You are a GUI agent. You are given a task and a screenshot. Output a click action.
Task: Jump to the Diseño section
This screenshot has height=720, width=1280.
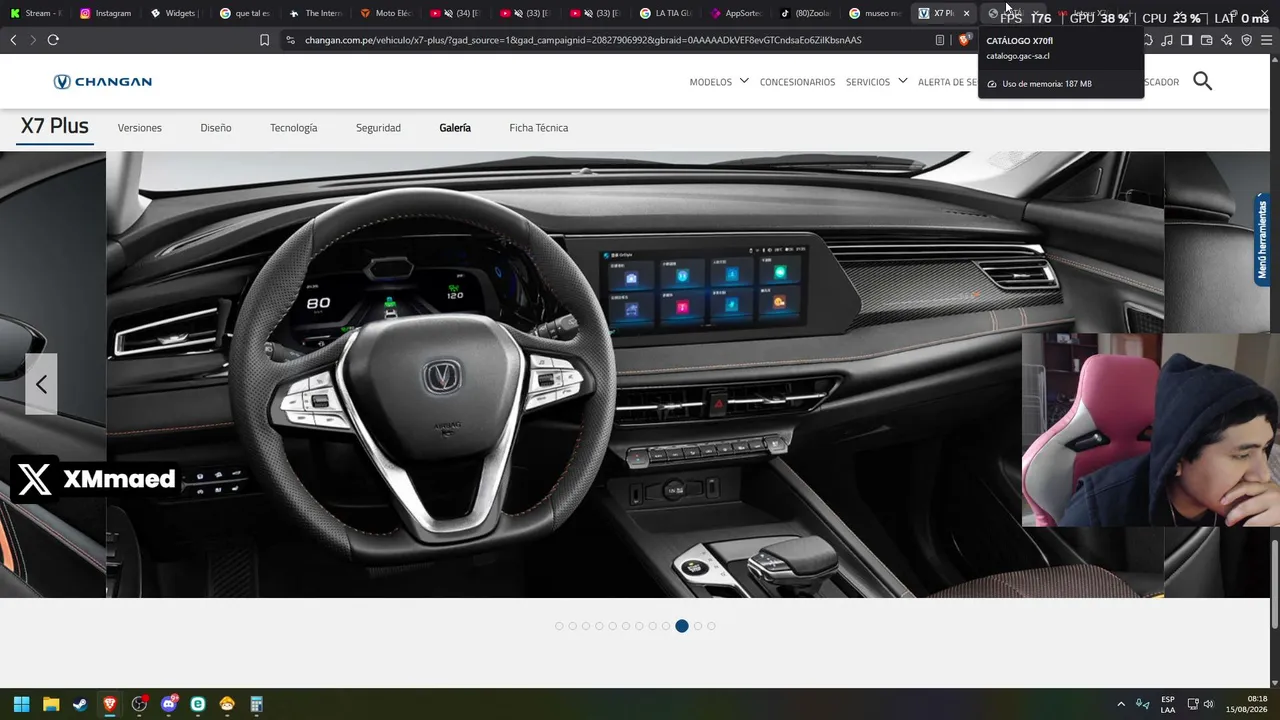click(215, 128)
